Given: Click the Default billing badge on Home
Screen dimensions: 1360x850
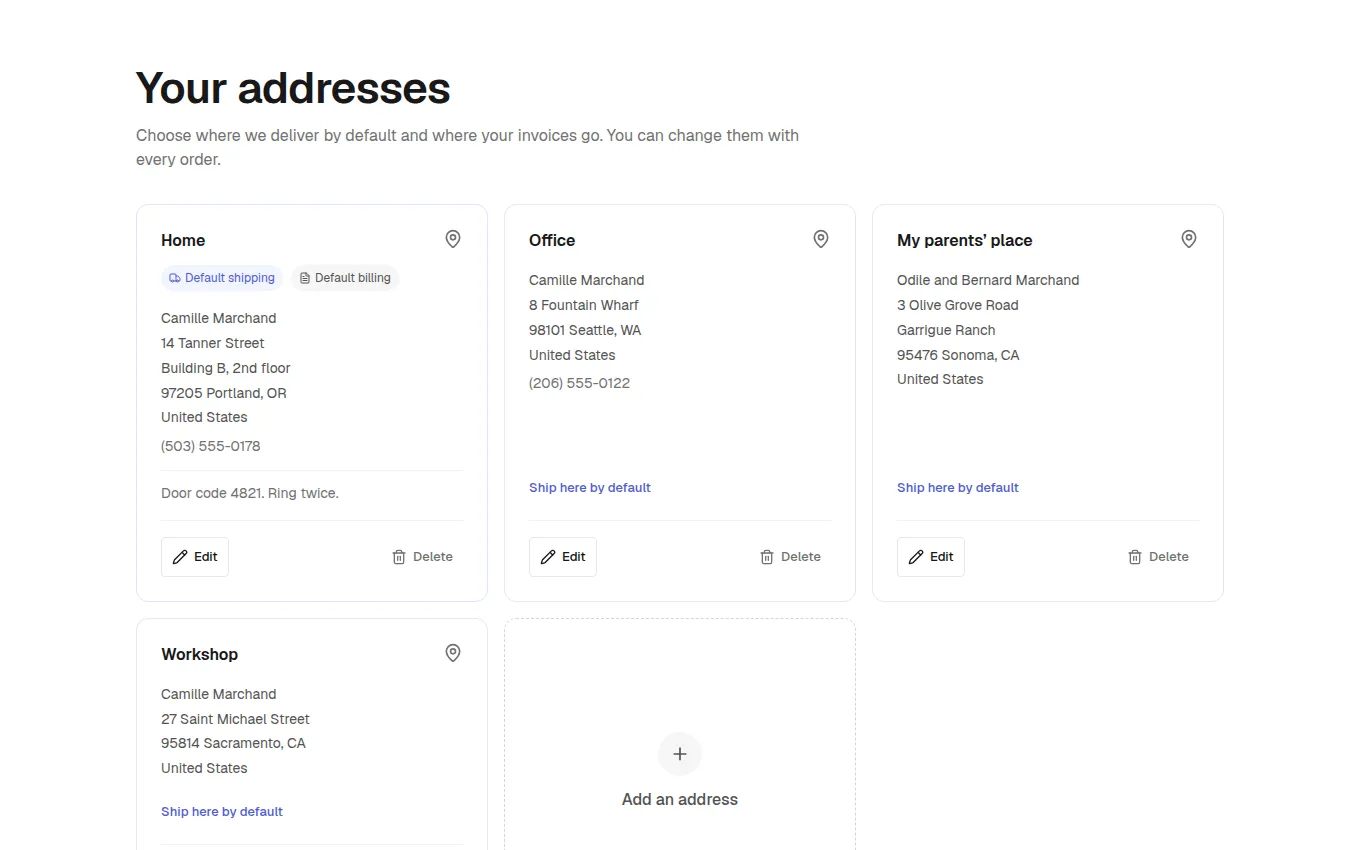Looking at the screenshot, I should coord(345,278).
